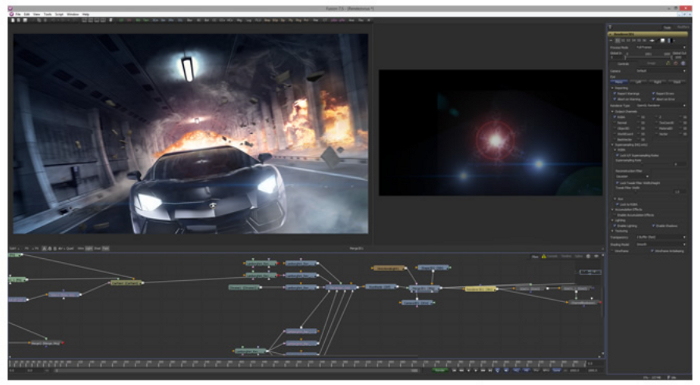Open the Reconstruction Filter dropdown
This screenshot has height=385, width=700.
point(632,176)
